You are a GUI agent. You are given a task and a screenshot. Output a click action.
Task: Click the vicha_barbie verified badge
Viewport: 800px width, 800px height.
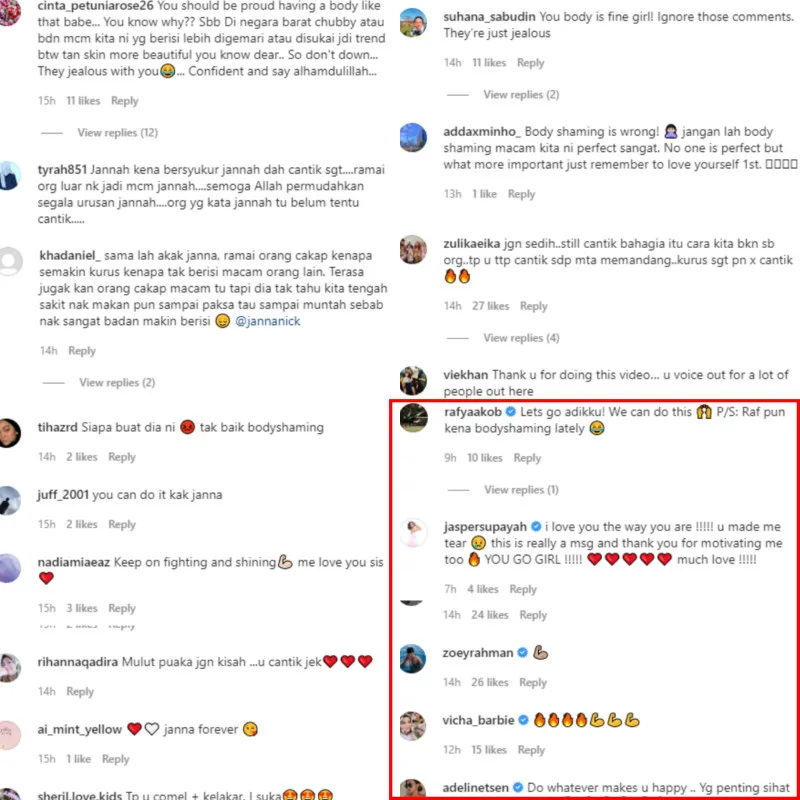click(x=523, y=720)
